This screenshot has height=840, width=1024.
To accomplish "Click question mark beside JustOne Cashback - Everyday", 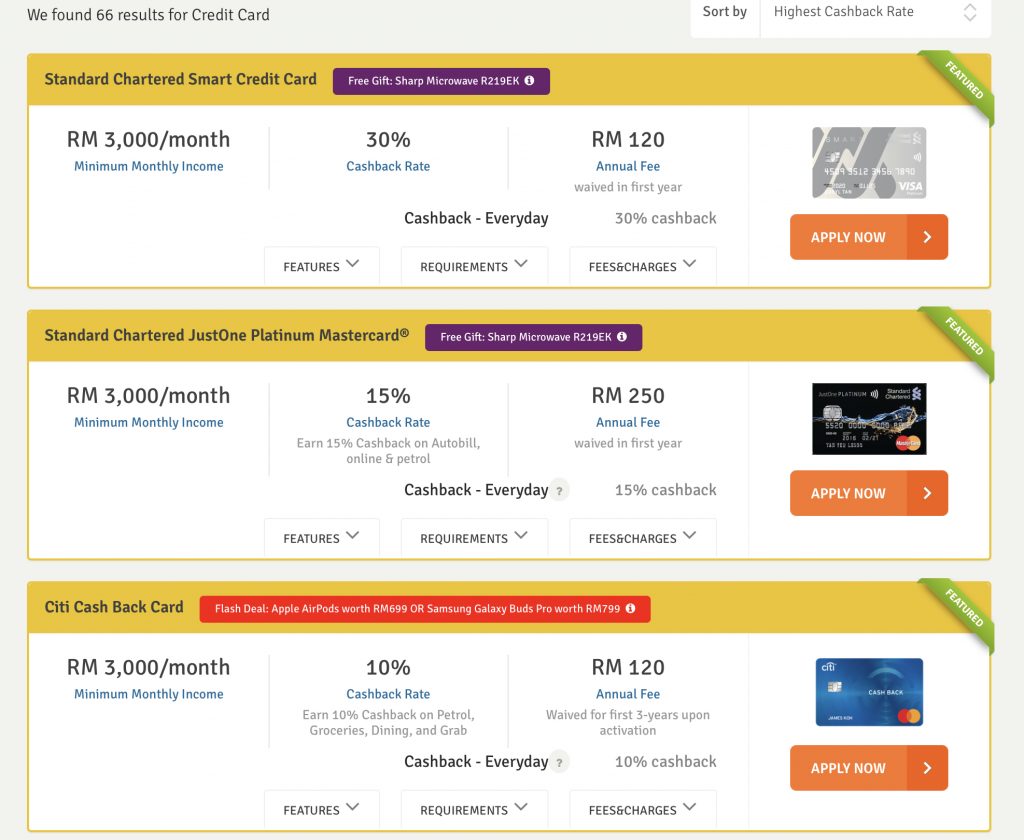I will [x=560, y=491].
